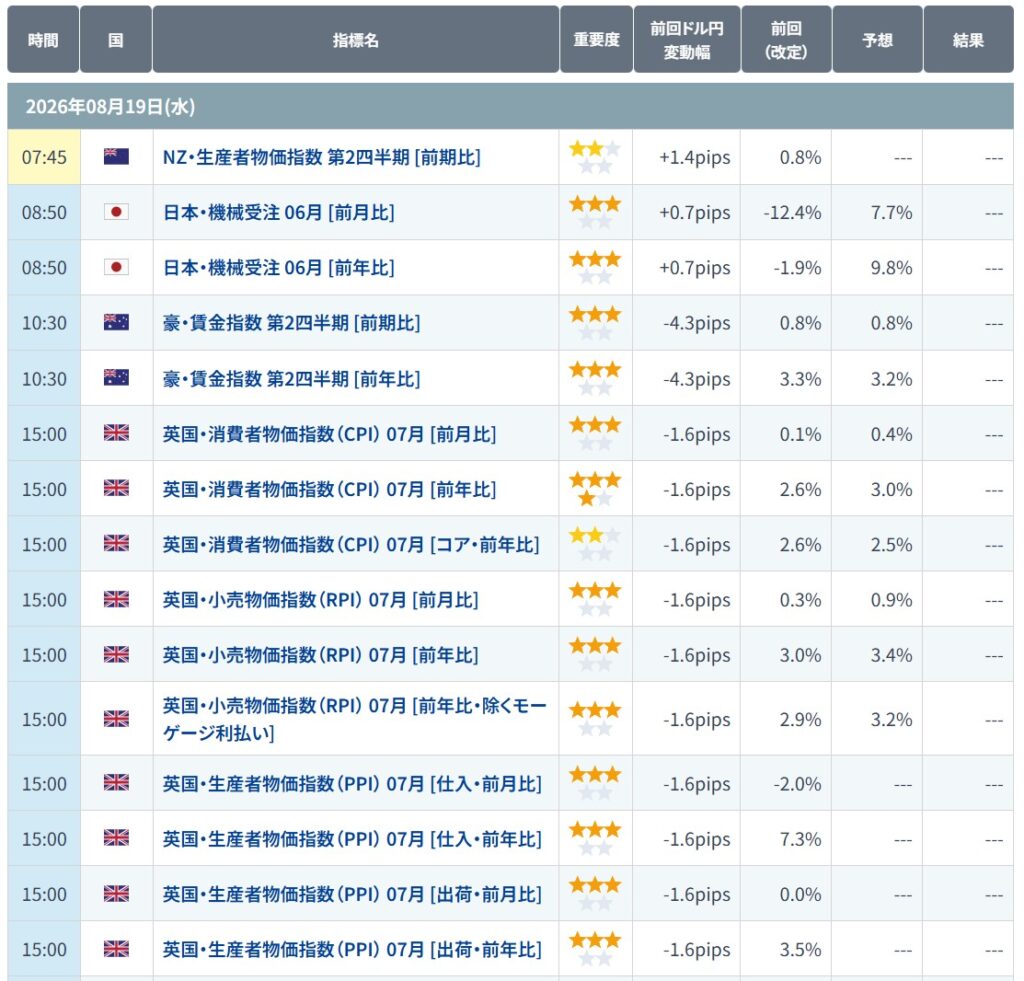Click importance stars for 英国CPI 前年比 row
Image resolution: width=1024 pixels, height=981 pixels.
(595, 489)
